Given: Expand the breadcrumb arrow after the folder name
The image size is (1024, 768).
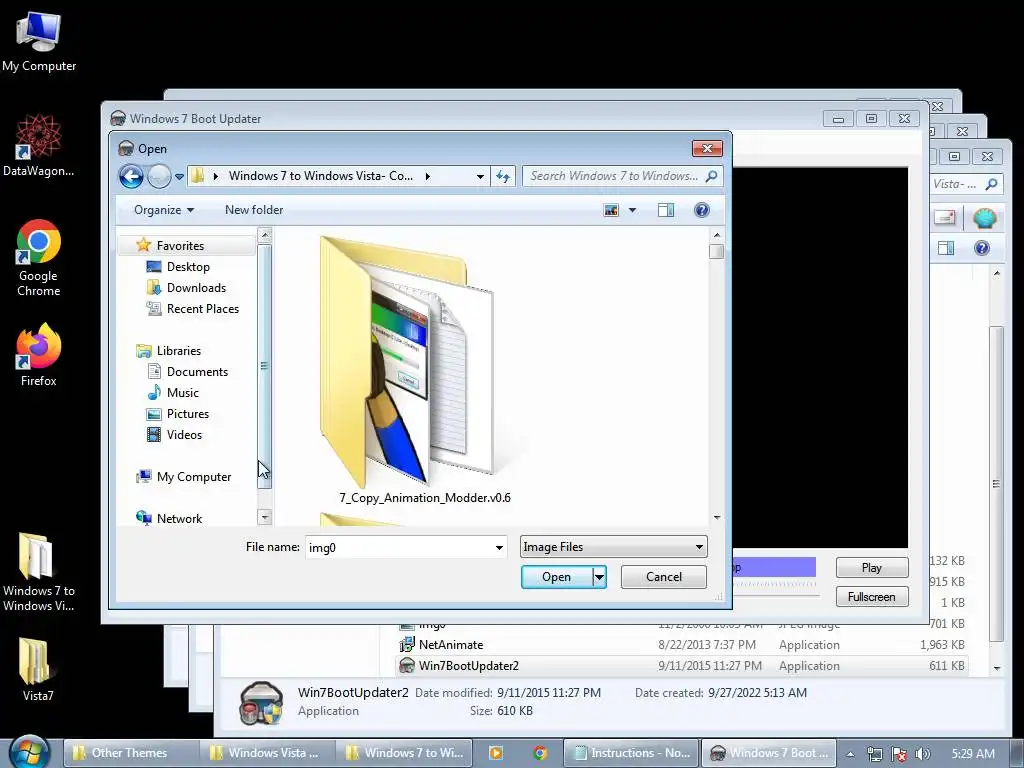Looking at the screenshot, I should 428,176.
